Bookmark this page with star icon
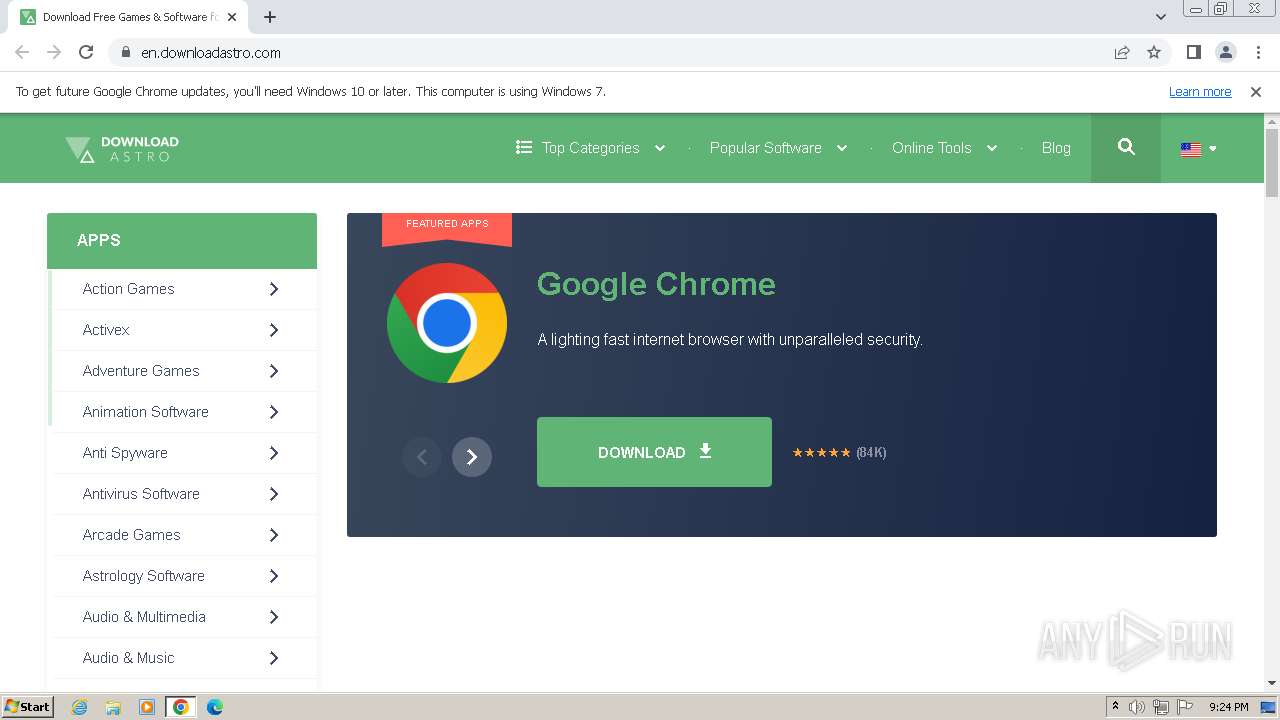 (1154, 53)
